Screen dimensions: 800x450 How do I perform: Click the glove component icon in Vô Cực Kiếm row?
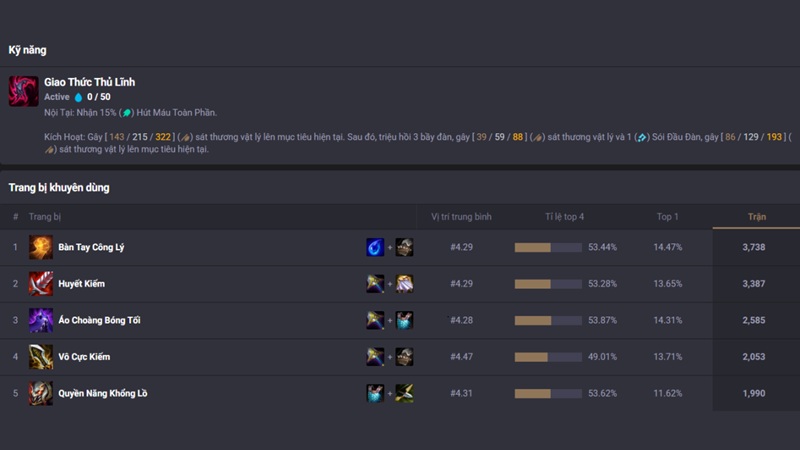[404, 357]
